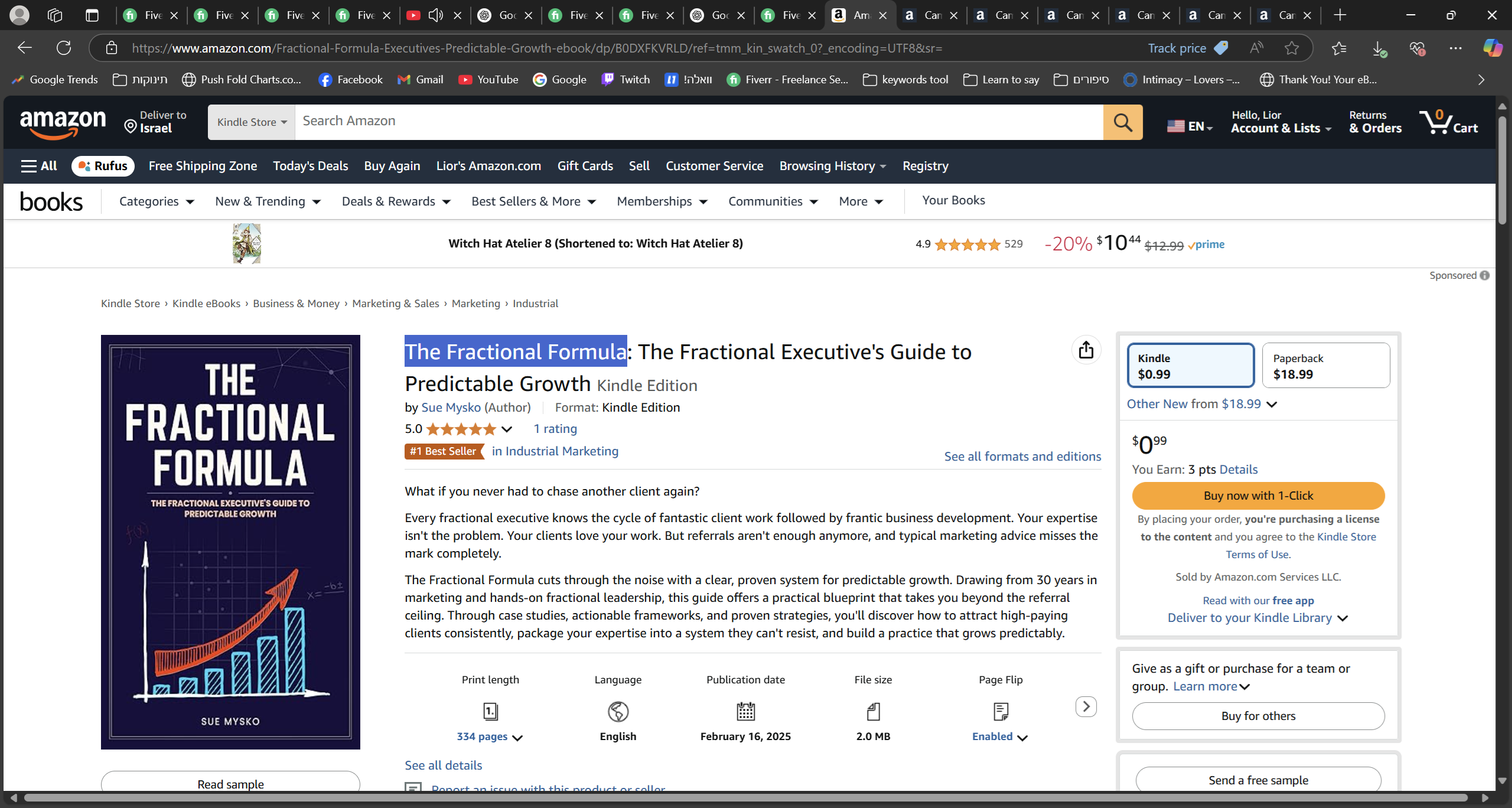Open Gift Cards page
This screenshot has height=808, width=1512.
(585, 166)
